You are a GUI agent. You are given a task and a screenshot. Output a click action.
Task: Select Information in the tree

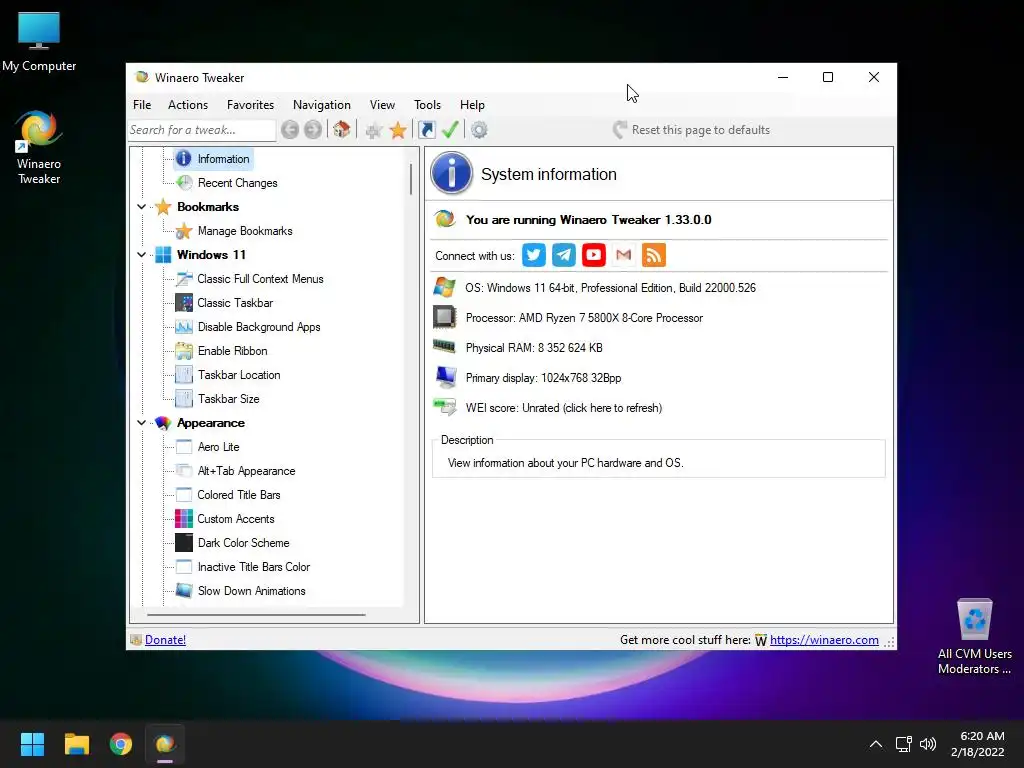(x=223, y=159)
